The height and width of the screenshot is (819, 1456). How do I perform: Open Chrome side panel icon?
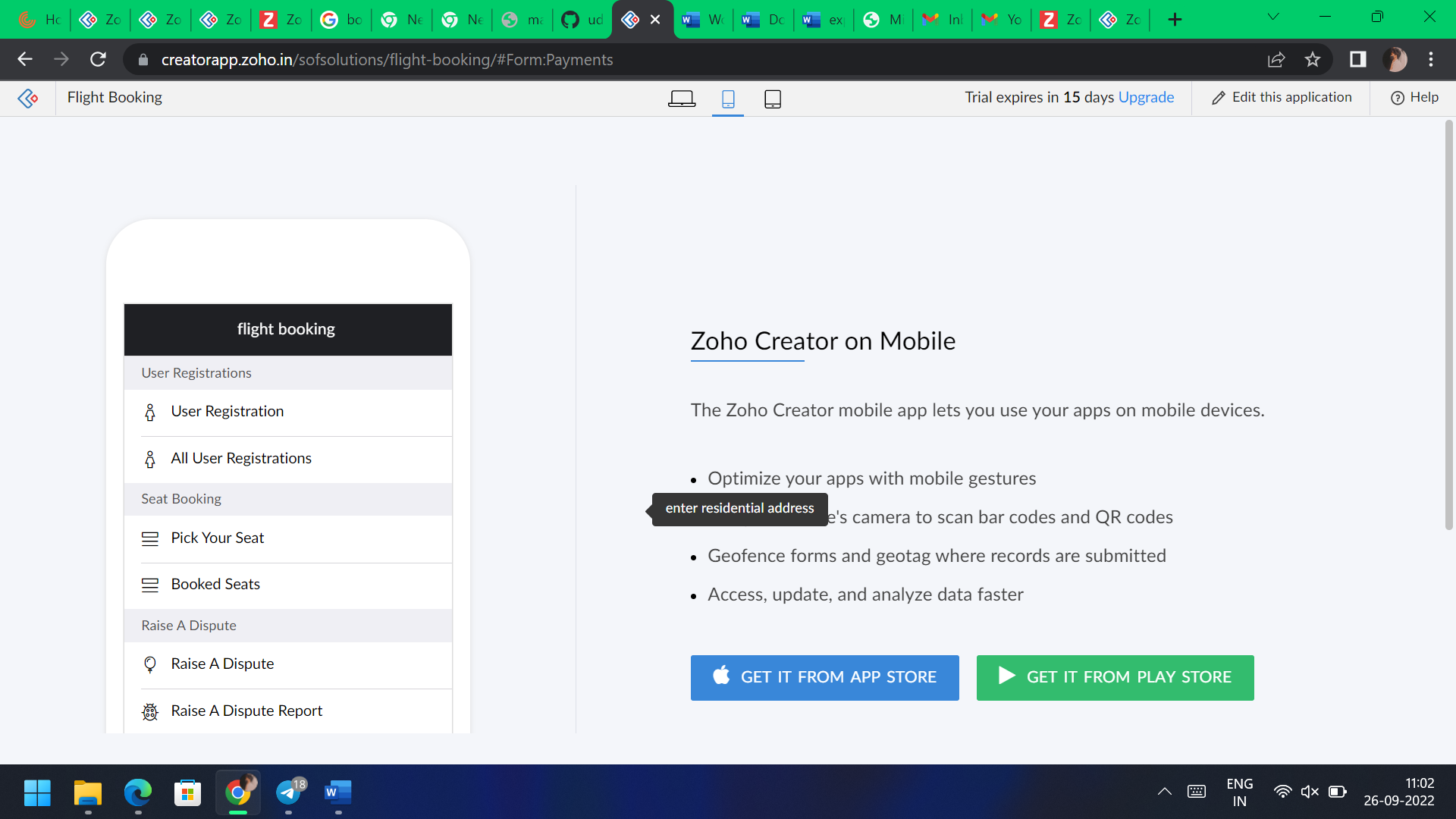tap(1357, 59)
